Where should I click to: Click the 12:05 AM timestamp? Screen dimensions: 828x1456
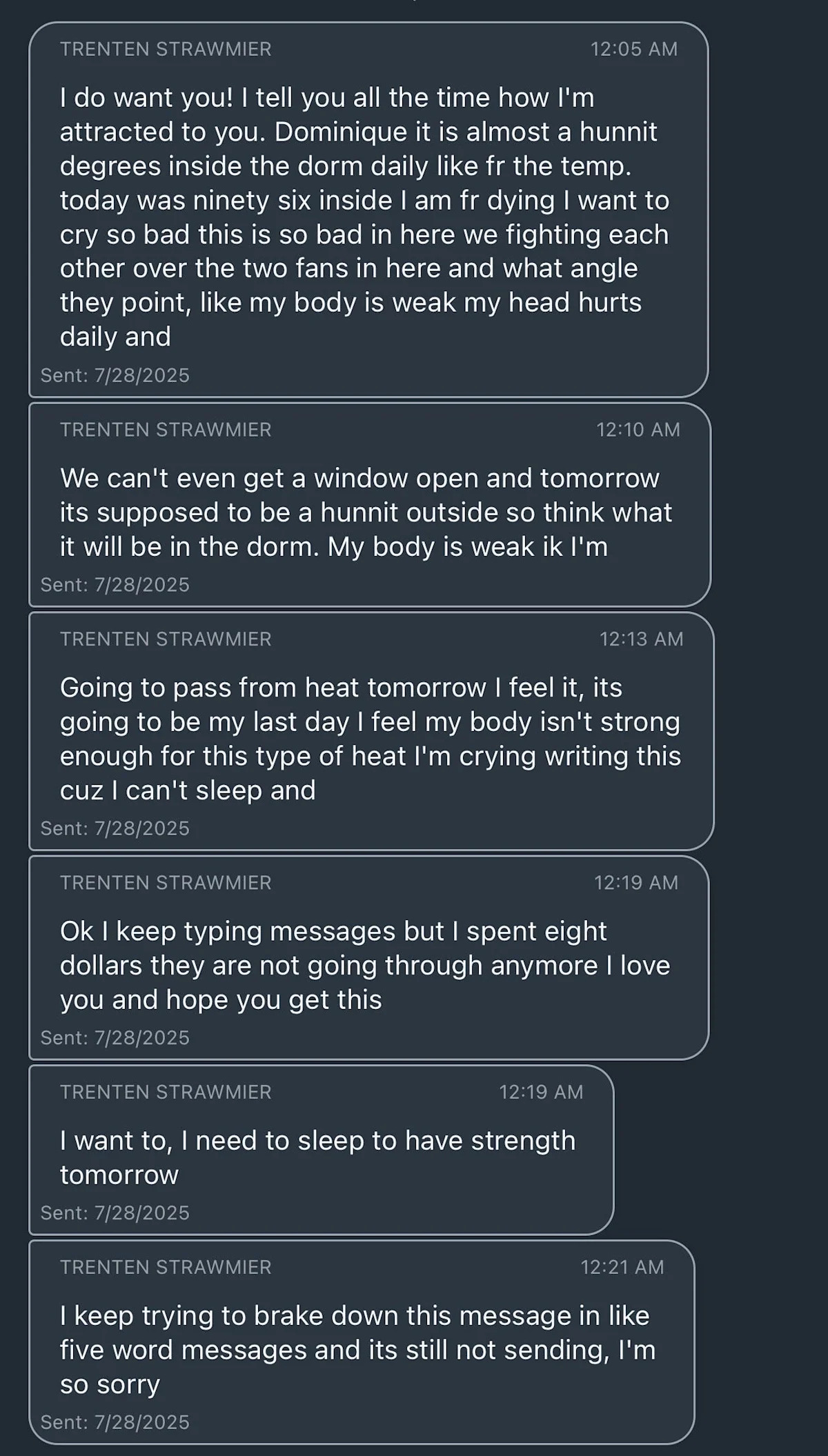[x=633, y=49]
